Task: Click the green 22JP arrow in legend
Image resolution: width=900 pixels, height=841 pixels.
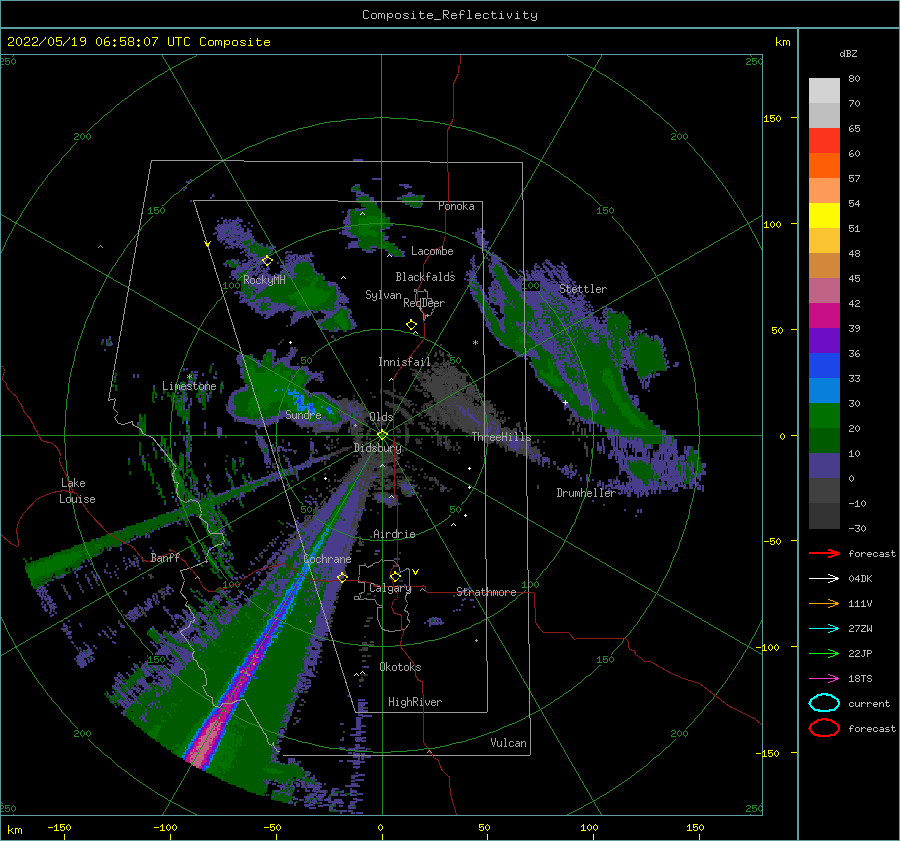Action: tap(824, 653)
